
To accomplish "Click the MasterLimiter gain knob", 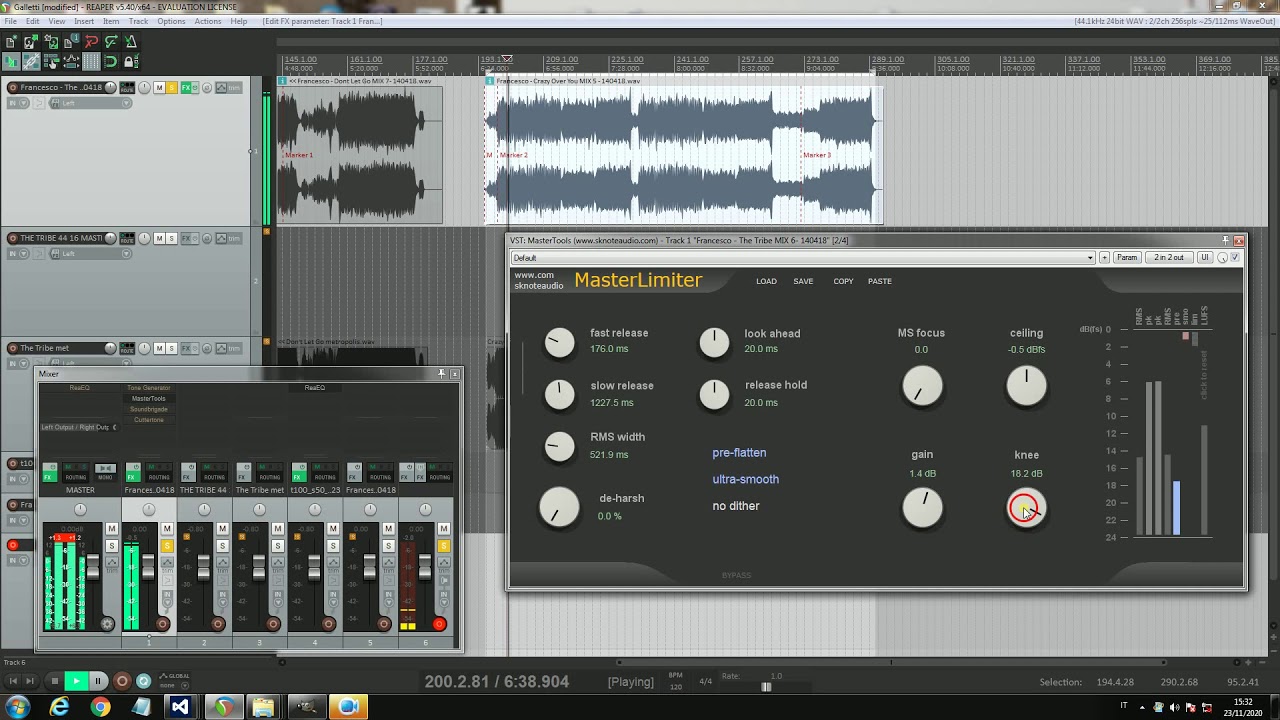I will [922, 508].
